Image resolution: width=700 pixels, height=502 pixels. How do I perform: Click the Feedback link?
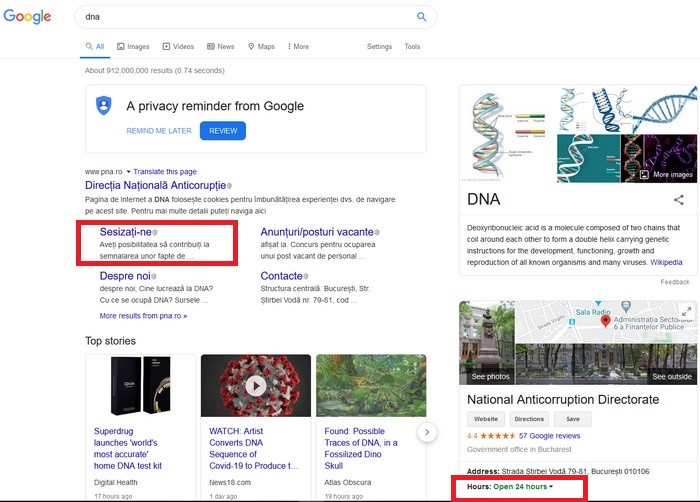675,282
